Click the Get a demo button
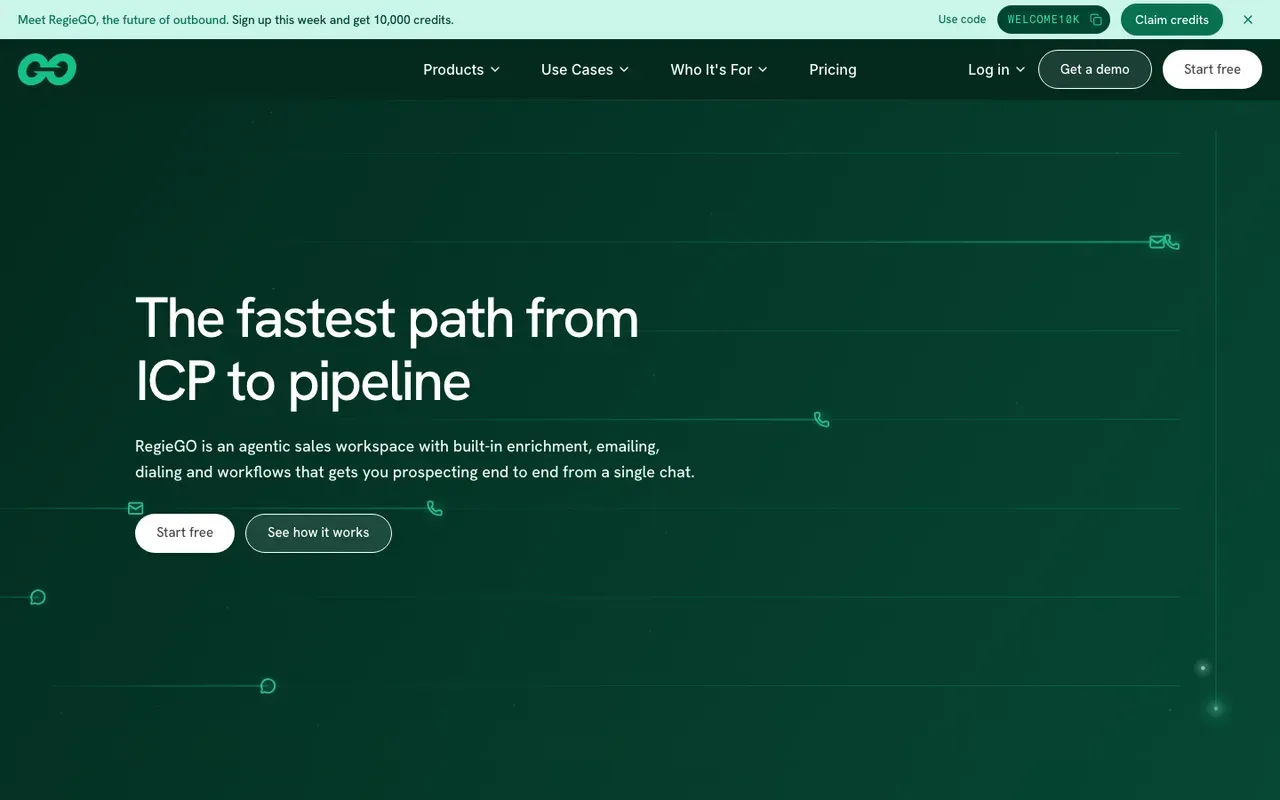Screen dimensions: 1280x800 [1095, 69]
